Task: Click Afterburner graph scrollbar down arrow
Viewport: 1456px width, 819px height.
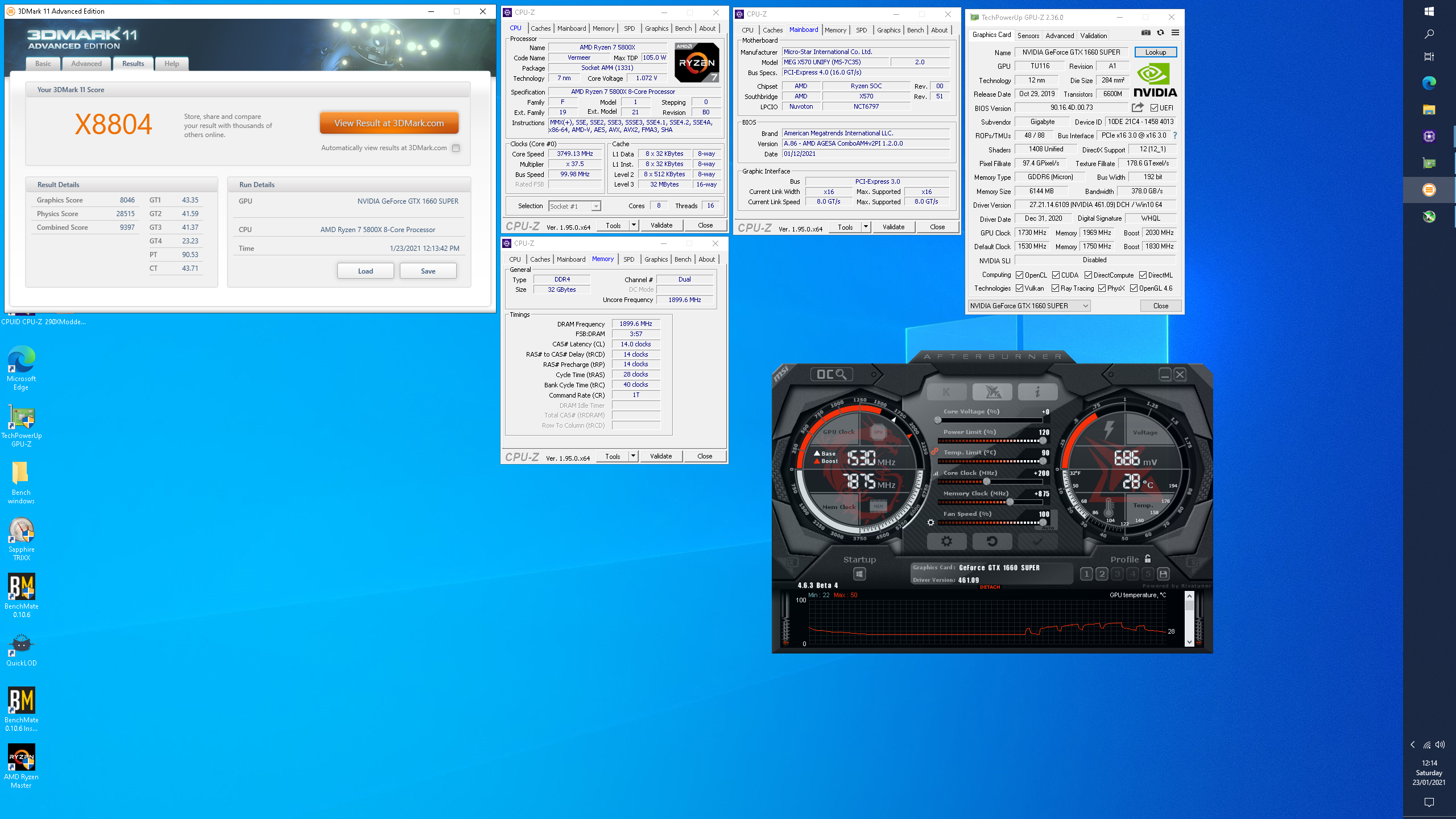Action: pyautogui.click(x=1189, y=642)
